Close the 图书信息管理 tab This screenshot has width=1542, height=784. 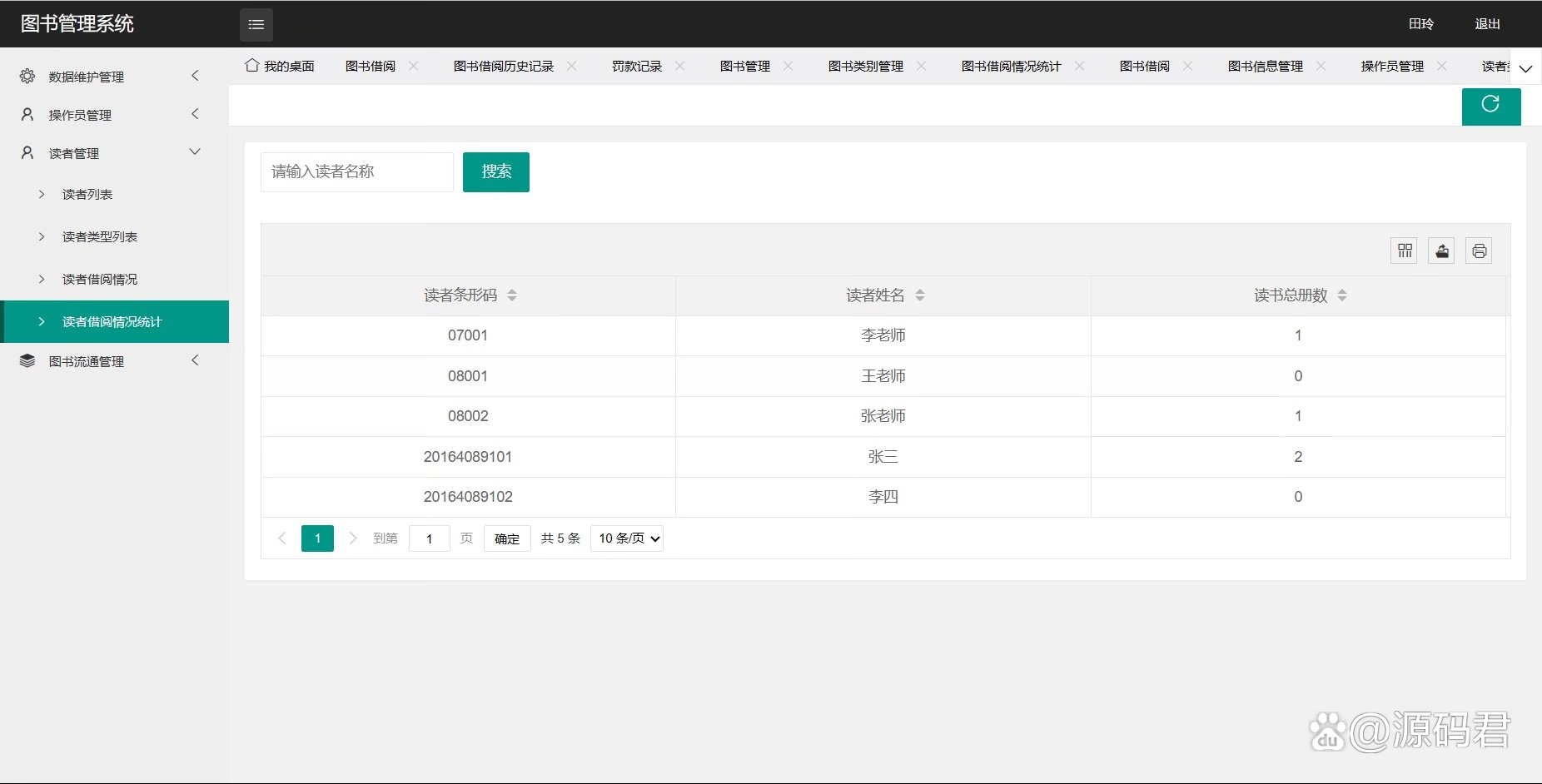coord(1321,66)
